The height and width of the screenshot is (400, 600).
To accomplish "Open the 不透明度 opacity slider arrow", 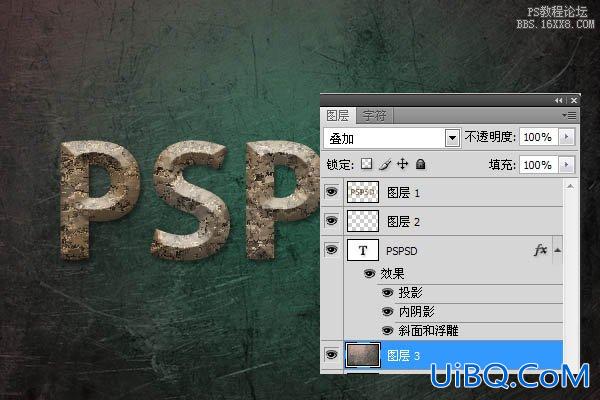I will coord(567,137).
